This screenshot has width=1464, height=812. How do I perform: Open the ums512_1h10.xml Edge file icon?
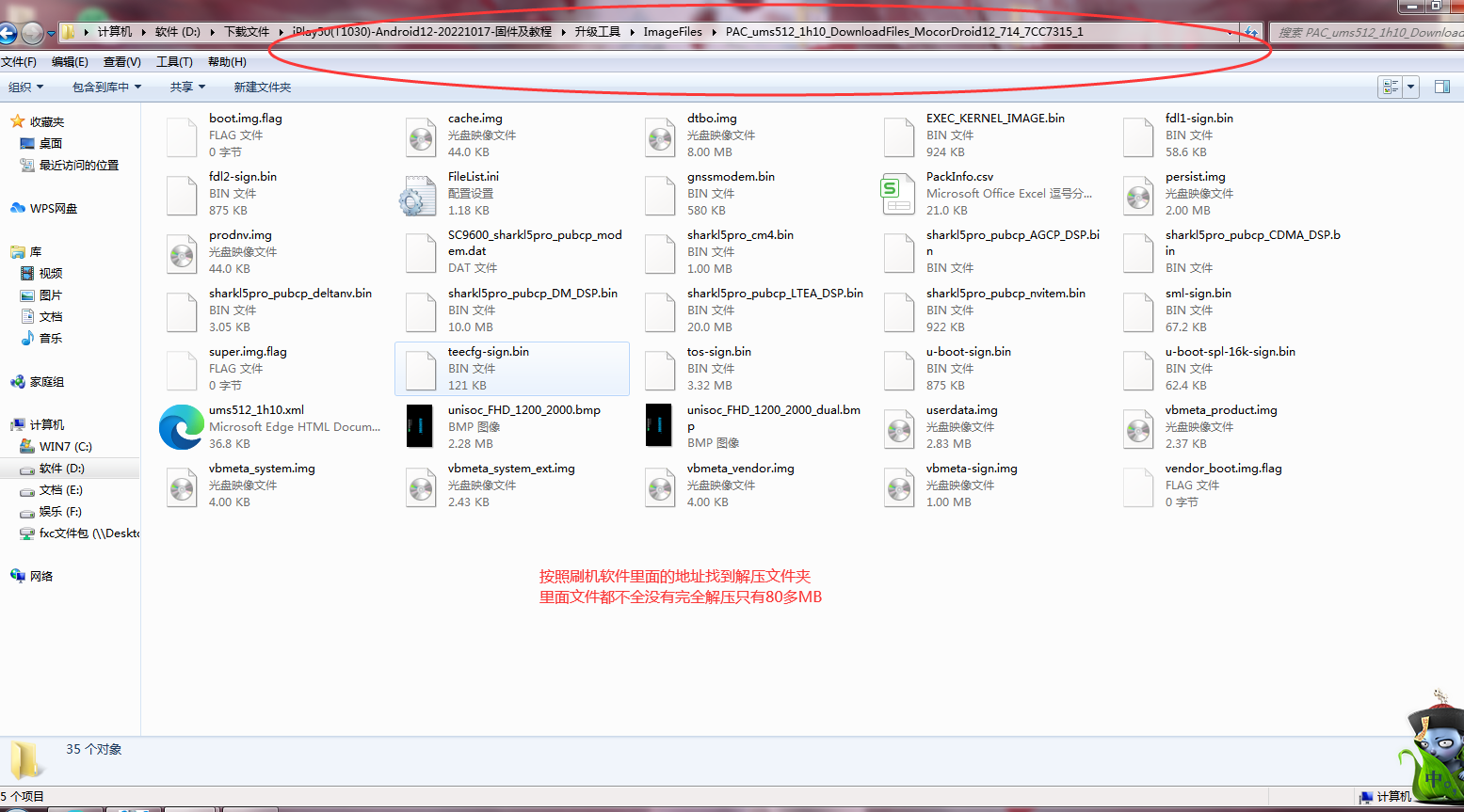click(181, 427)
